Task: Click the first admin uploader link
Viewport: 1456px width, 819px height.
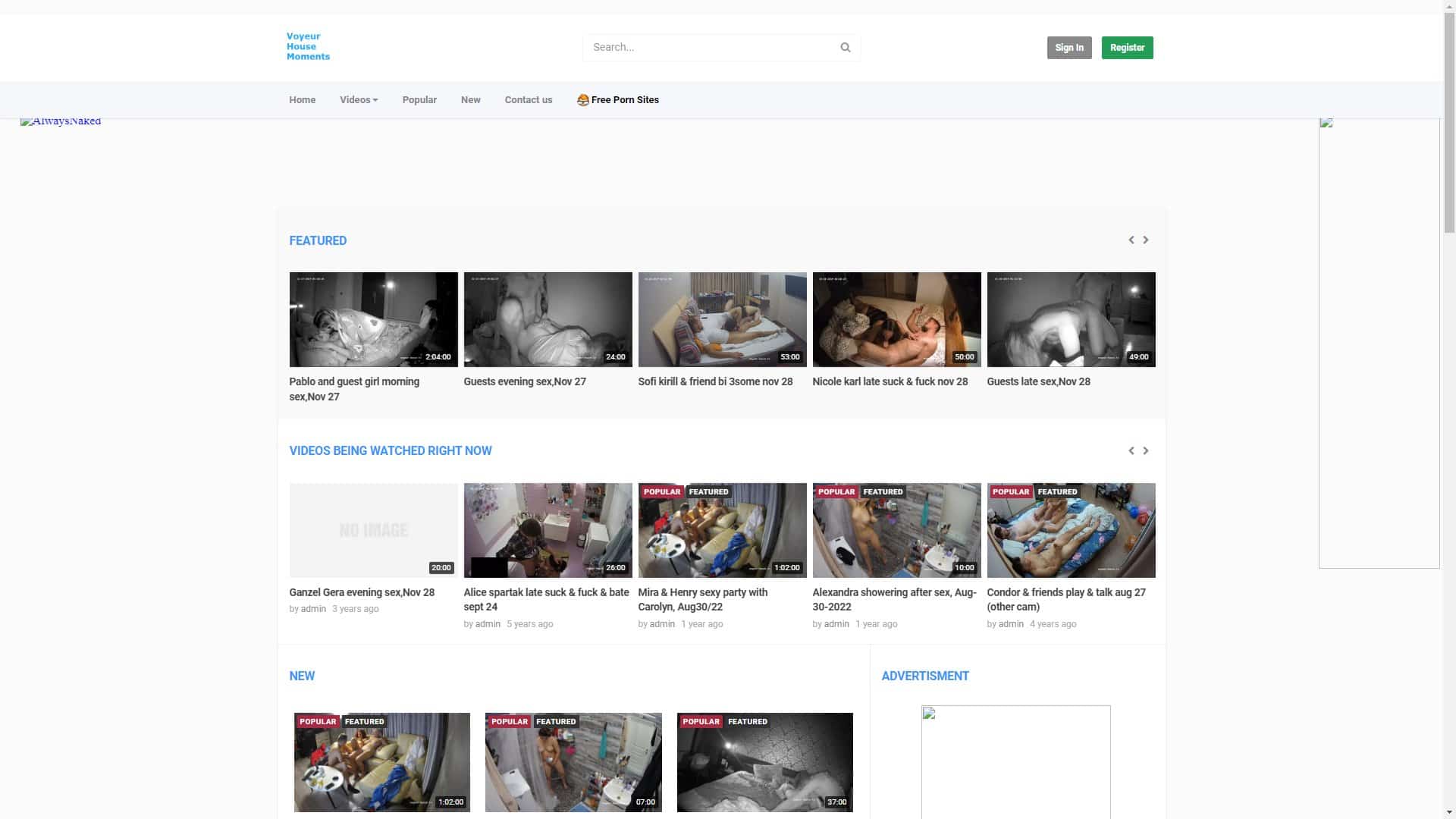Action: [313, 608]
